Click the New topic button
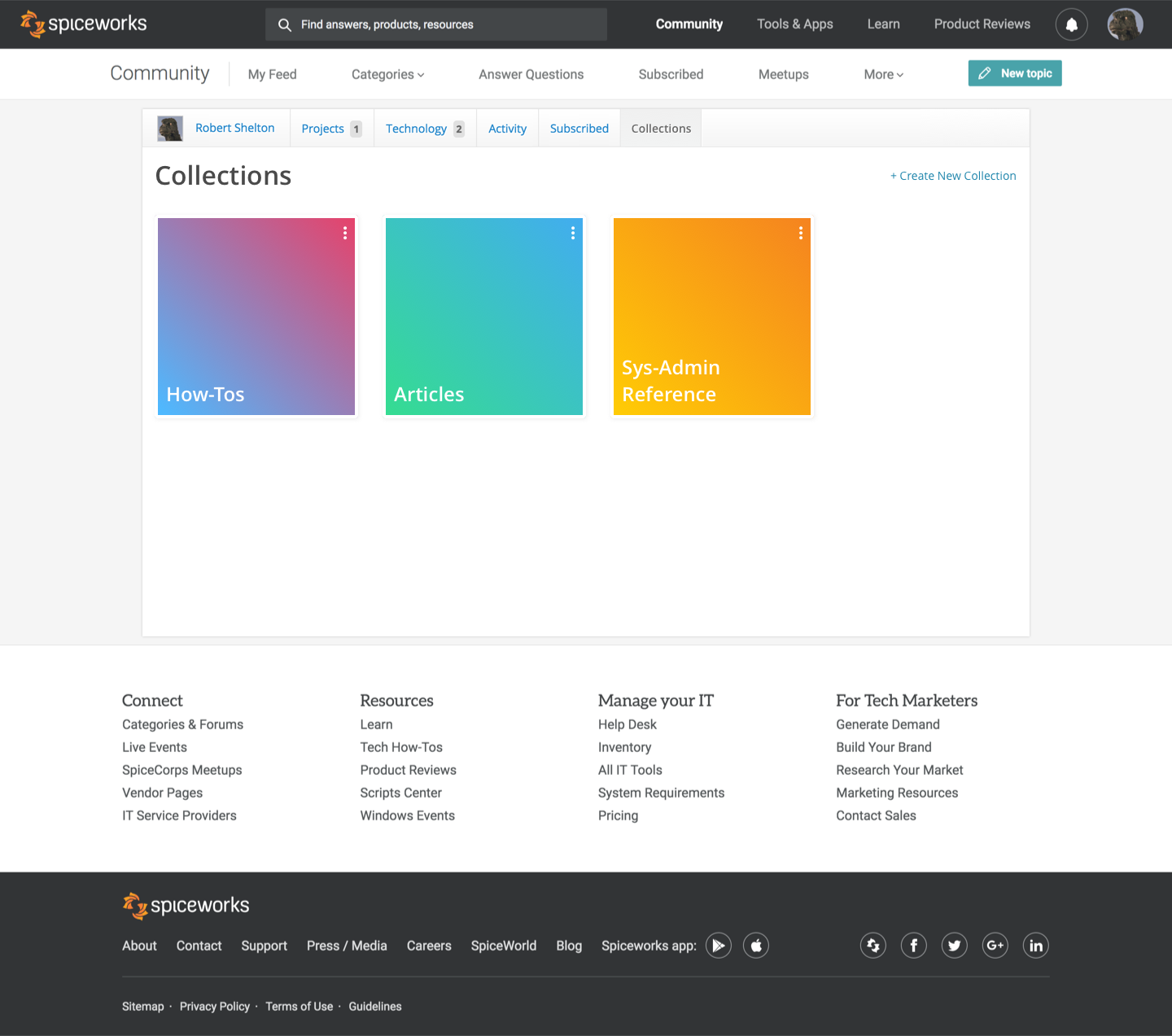Screen dimensions: 1172x1036 (1015, 73)
